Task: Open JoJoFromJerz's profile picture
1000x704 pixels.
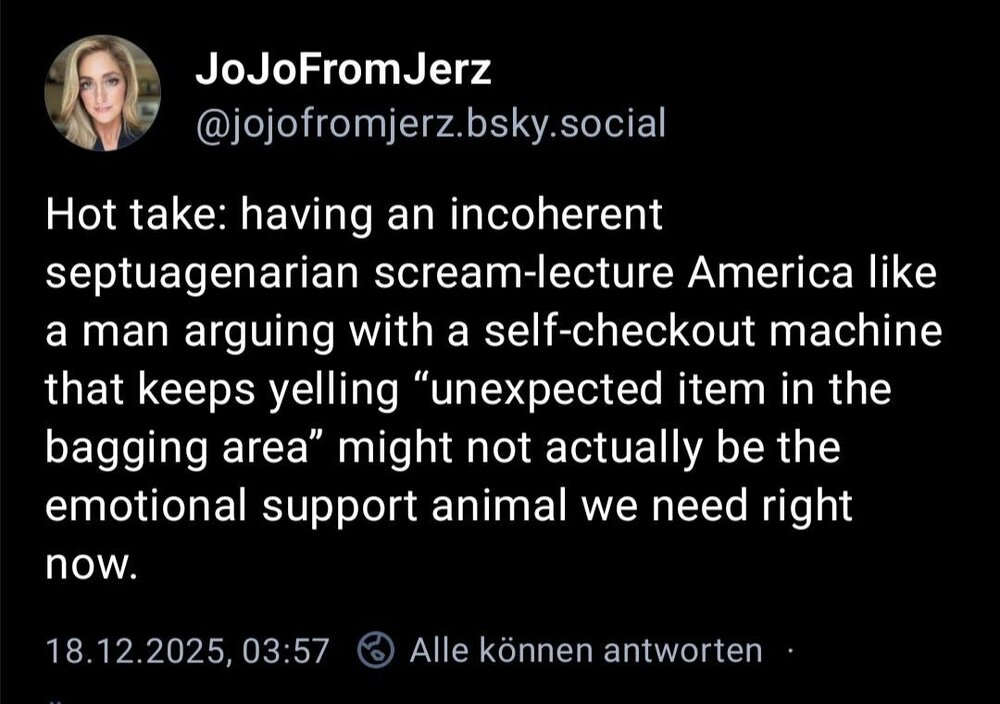Action: click(x=102, y=93)
